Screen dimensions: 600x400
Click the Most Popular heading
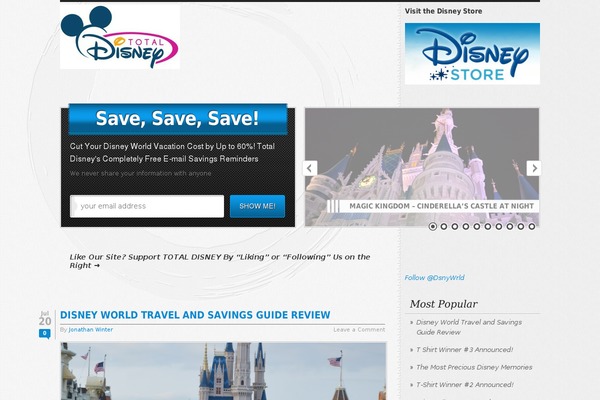click(443, 304)
